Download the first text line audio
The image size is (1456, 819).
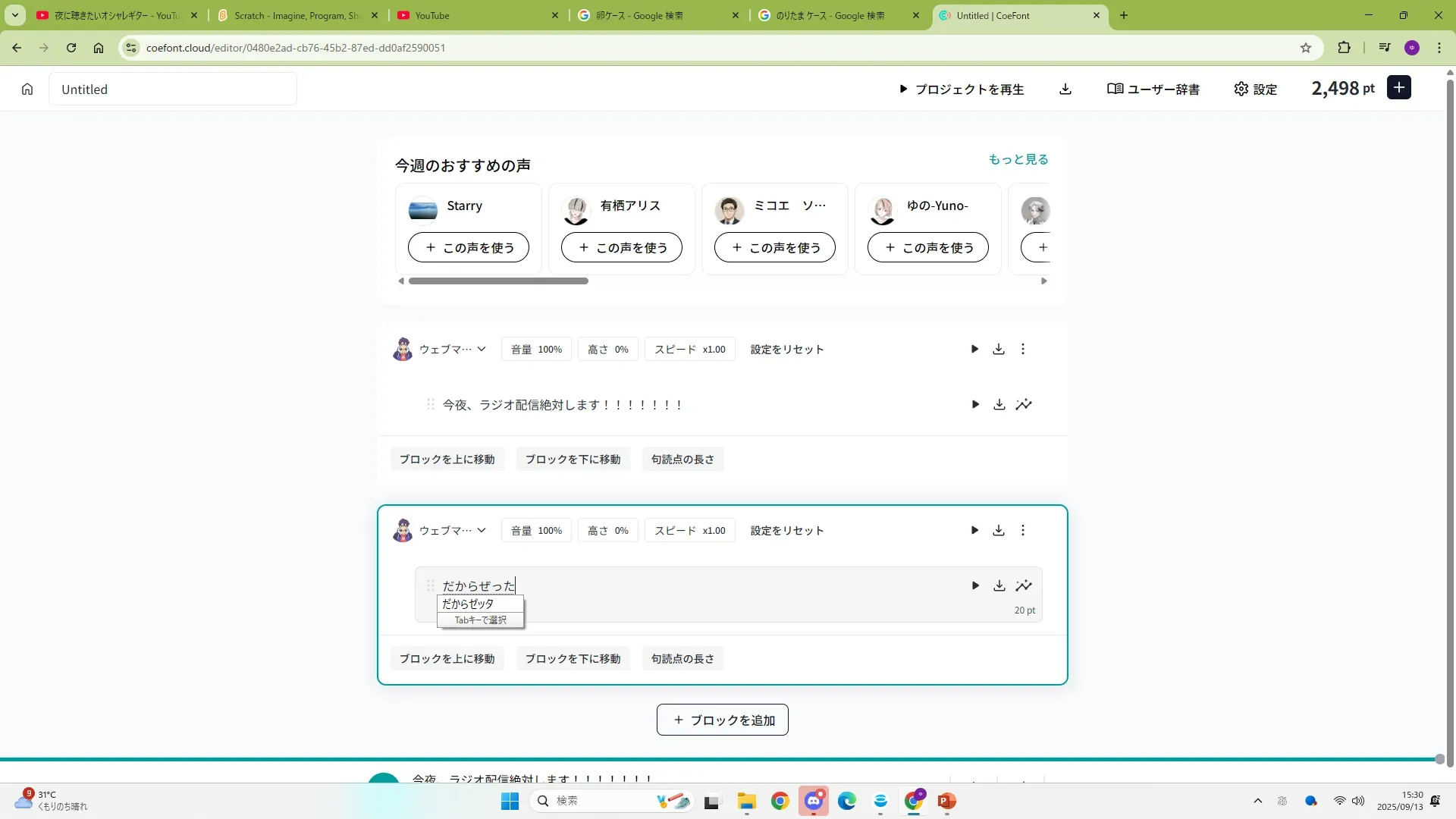coord(999,404)
